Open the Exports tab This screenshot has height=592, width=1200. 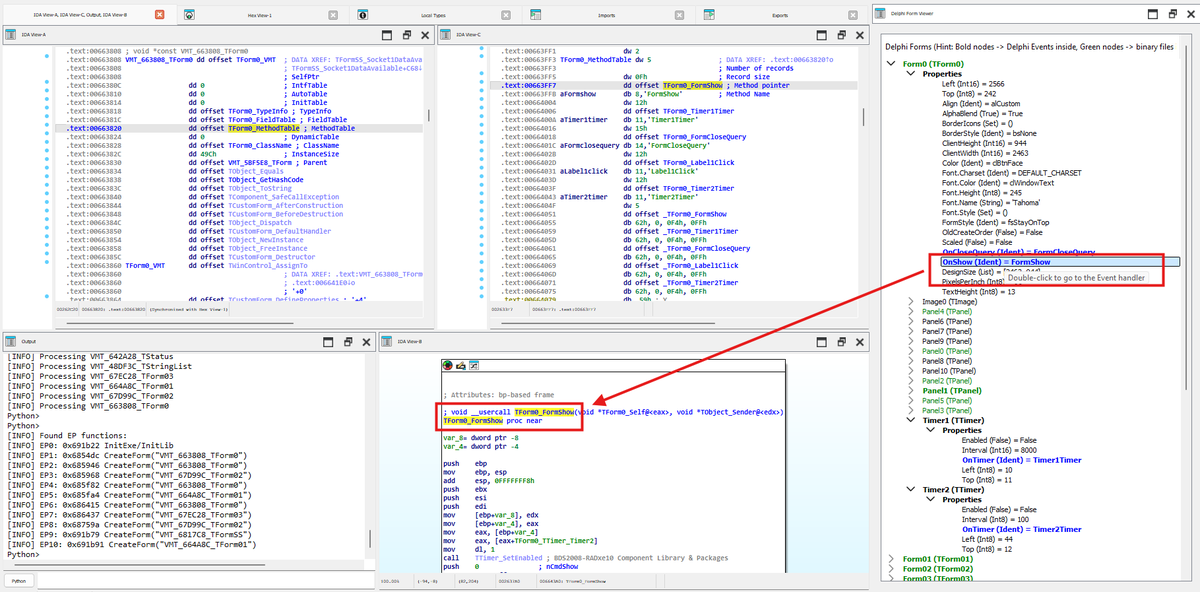[780, 16]
